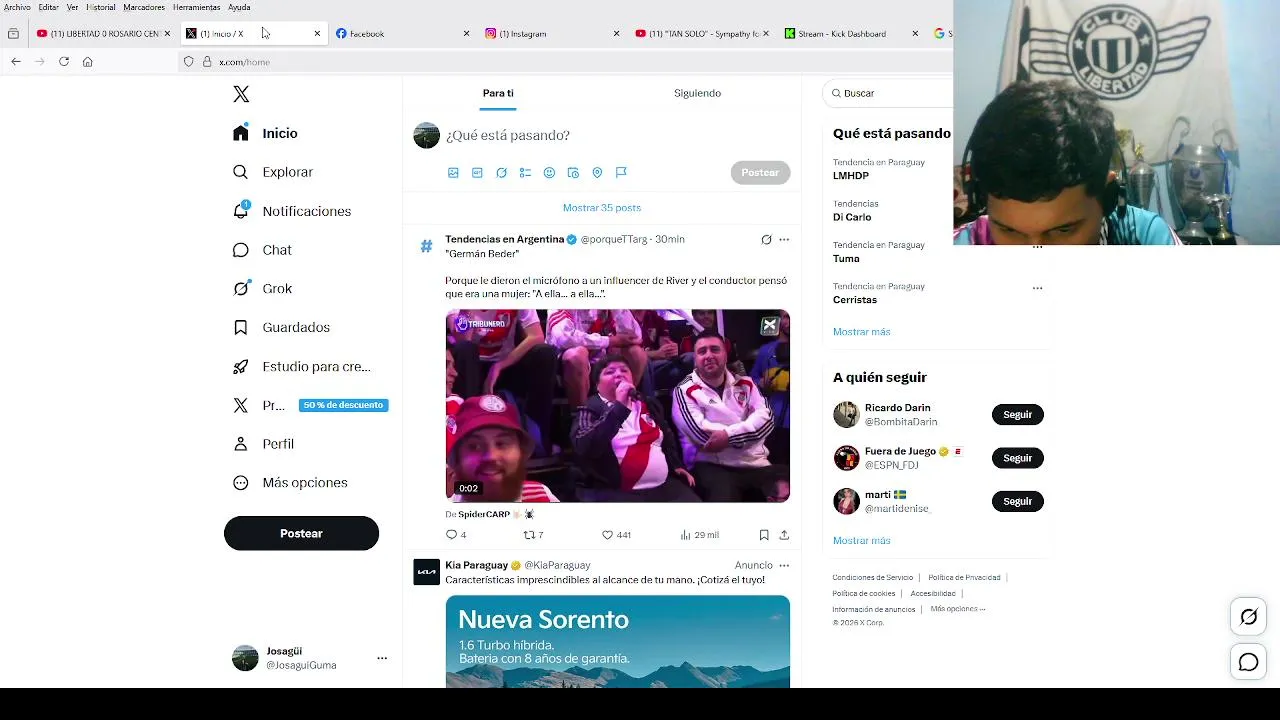The height and width of the screenshot is (720, 1280).
Task: Click Mostrar más under trends
Action: 861,332
